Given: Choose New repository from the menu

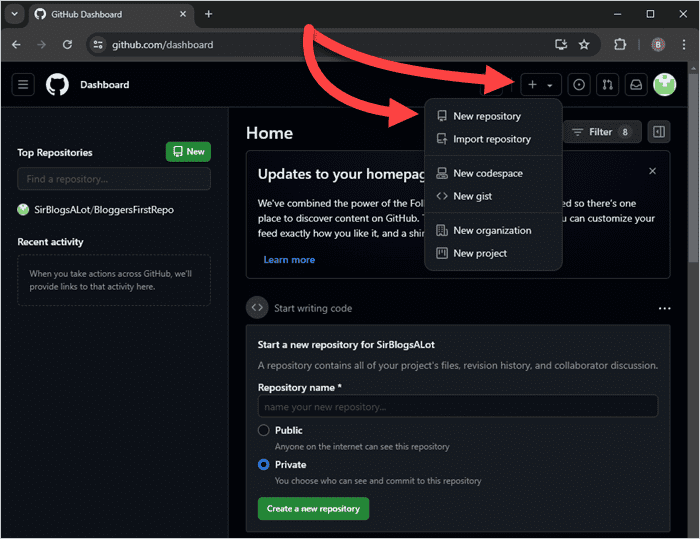Looking at the screenshot, I should tap(493, 116).
